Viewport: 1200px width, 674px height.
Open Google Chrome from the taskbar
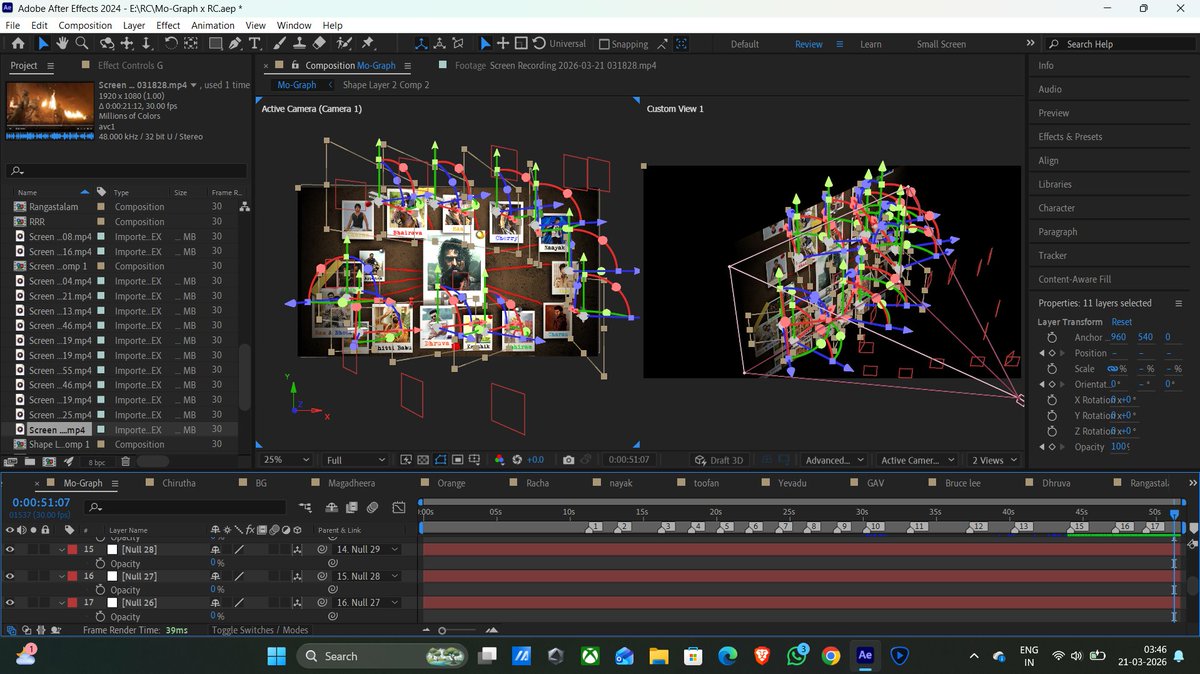coord(830,656)
